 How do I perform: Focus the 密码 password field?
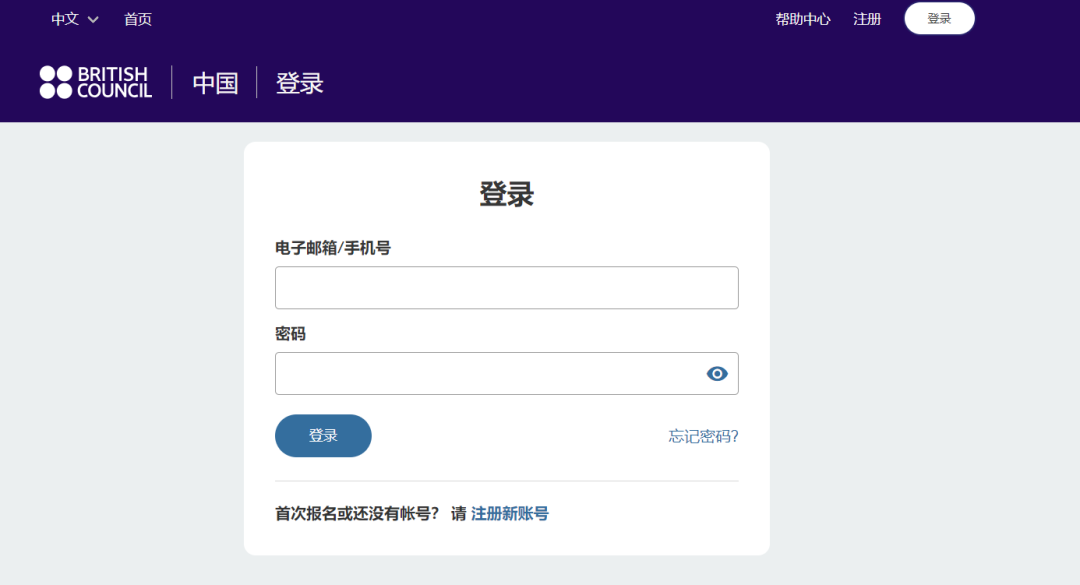[x=507, y=373]
